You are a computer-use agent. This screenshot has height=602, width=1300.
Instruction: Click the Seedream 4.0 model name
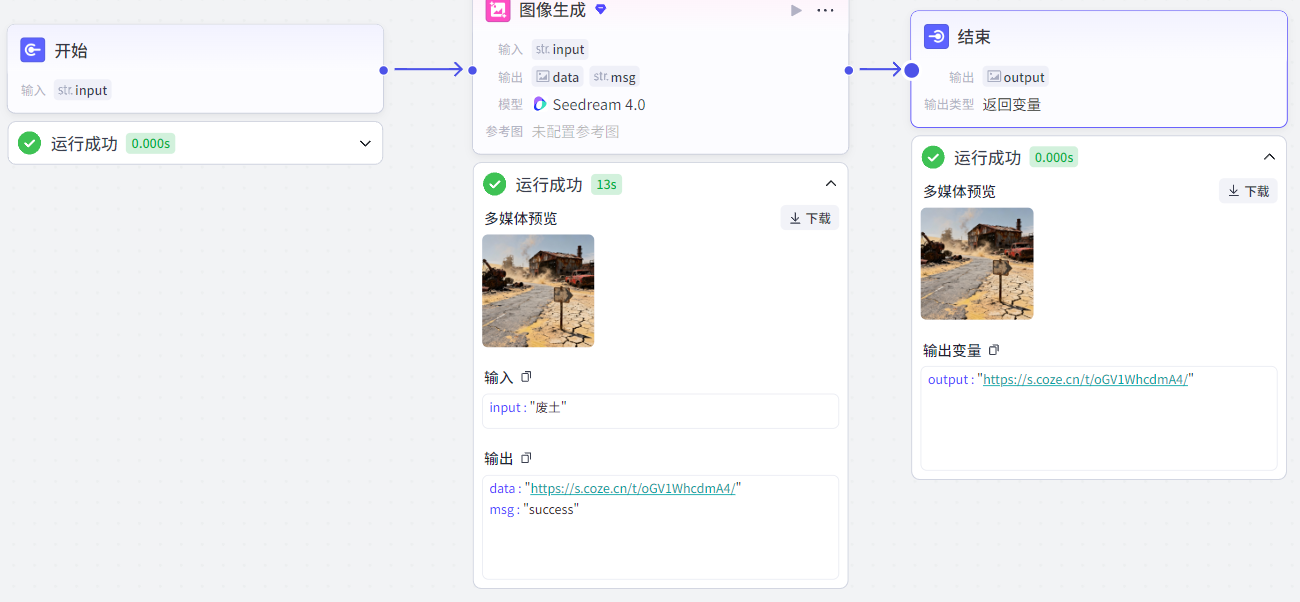599,104
